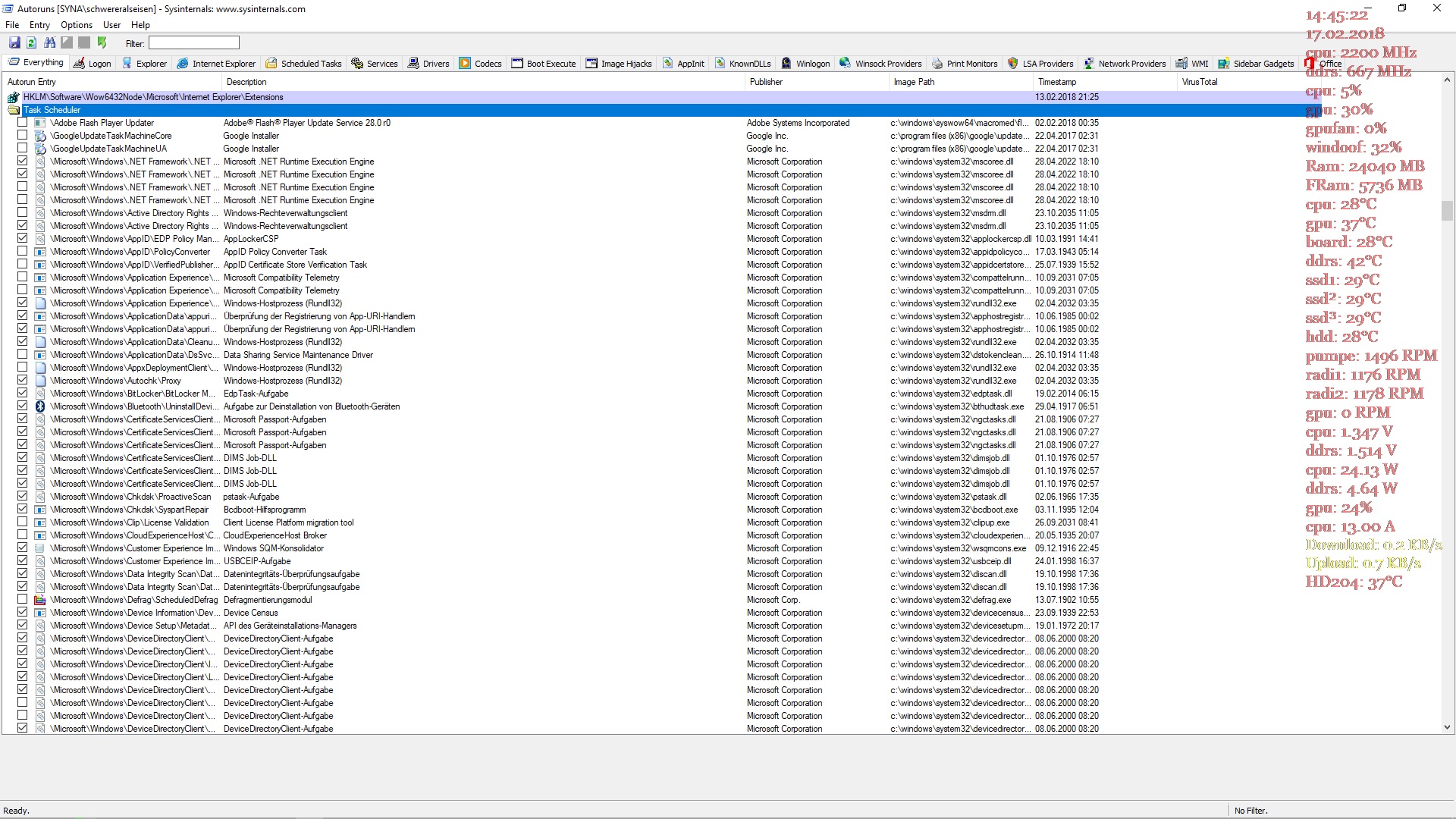Click the Find binoculars icon
The image size is (1456, 819).
tap(50, 43)
